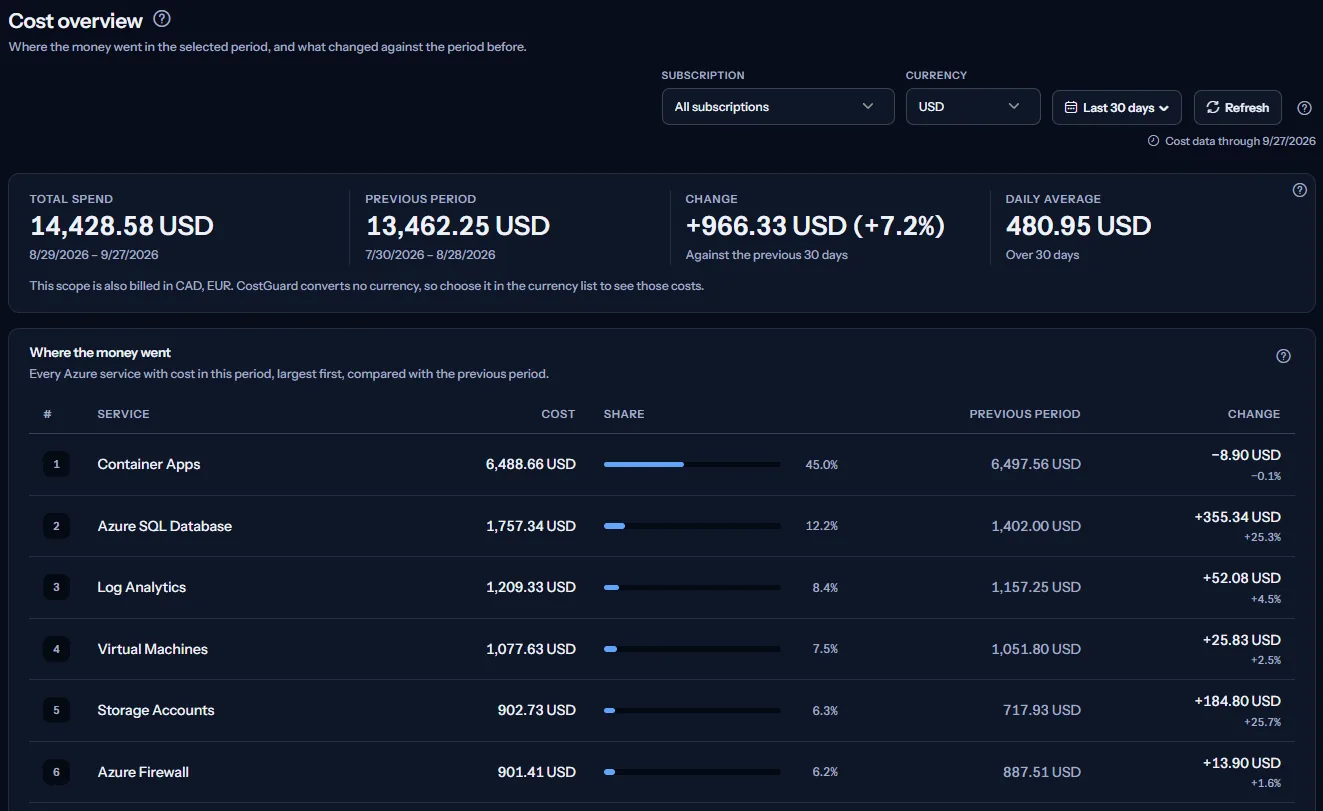
Task: Click the Cost data through 9/27/2026 text
Action: tap(1240, 141)
